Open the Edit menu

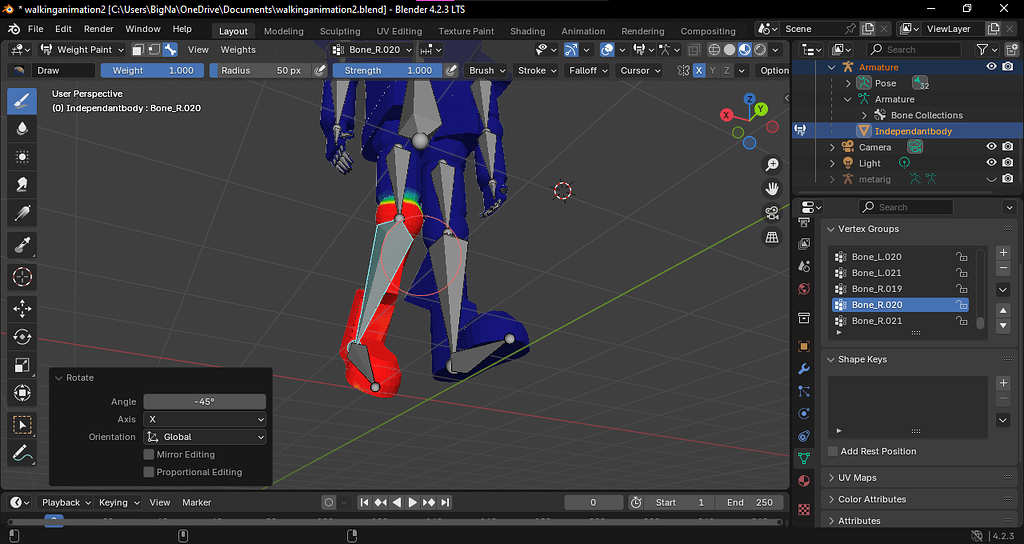(63, 29)
